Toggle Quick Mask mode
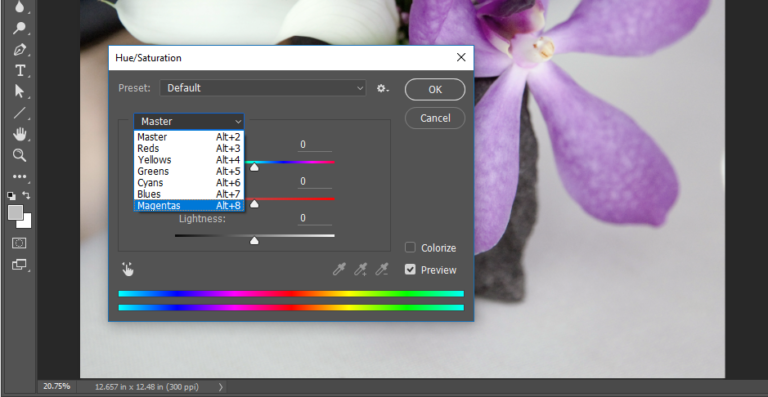Screen dimensions: 768x397 (x=19, y=243)
